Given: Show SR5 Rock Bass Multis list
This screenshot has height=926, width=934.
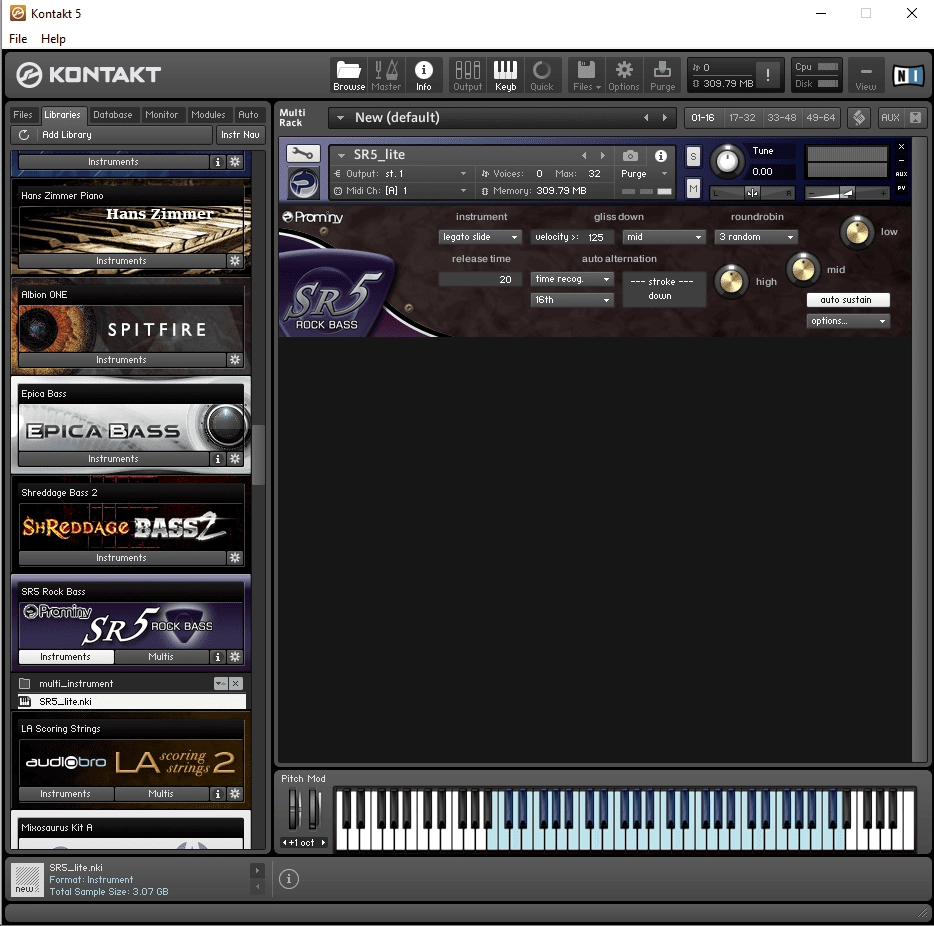Looking at the screenshot, I should [x=161, y=656].
